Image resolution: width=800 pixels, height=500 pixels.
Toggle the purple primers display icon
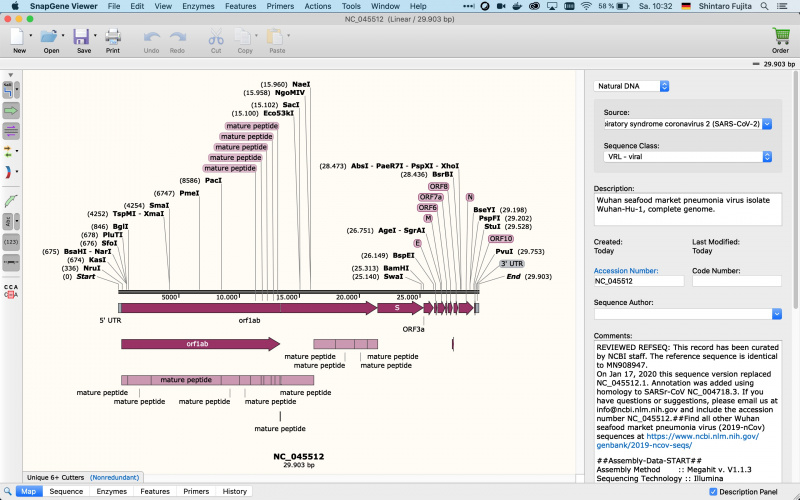tap(12, 131)
